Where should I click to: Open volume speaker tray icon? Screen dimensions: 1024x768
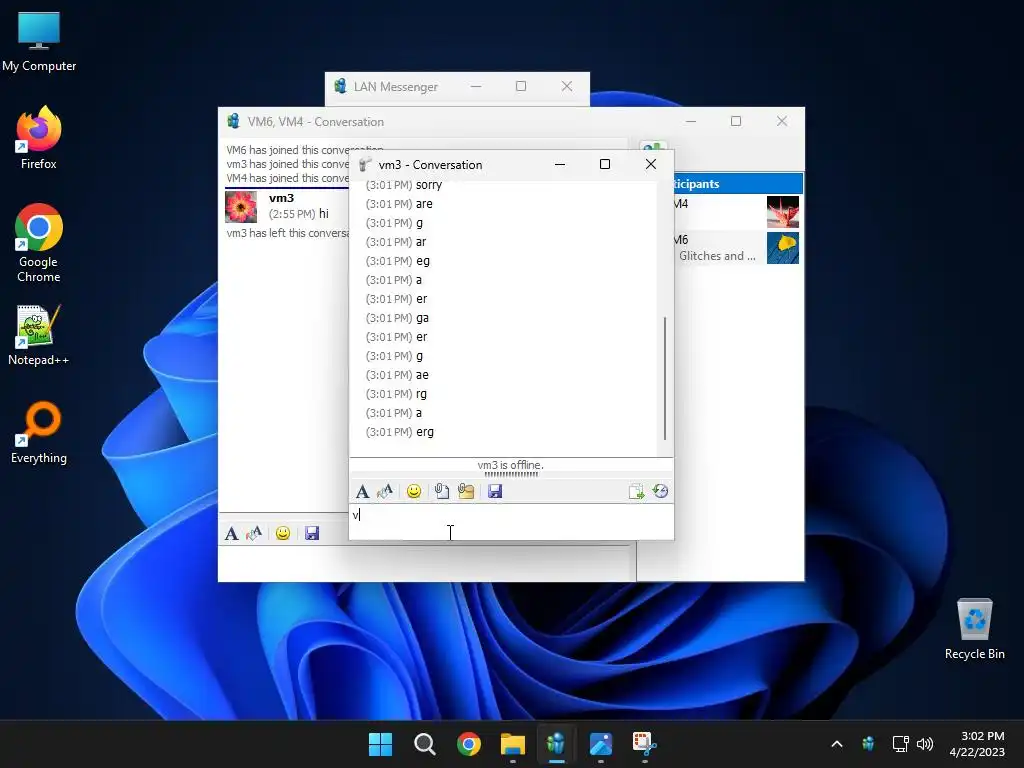[x=925, y=744]
